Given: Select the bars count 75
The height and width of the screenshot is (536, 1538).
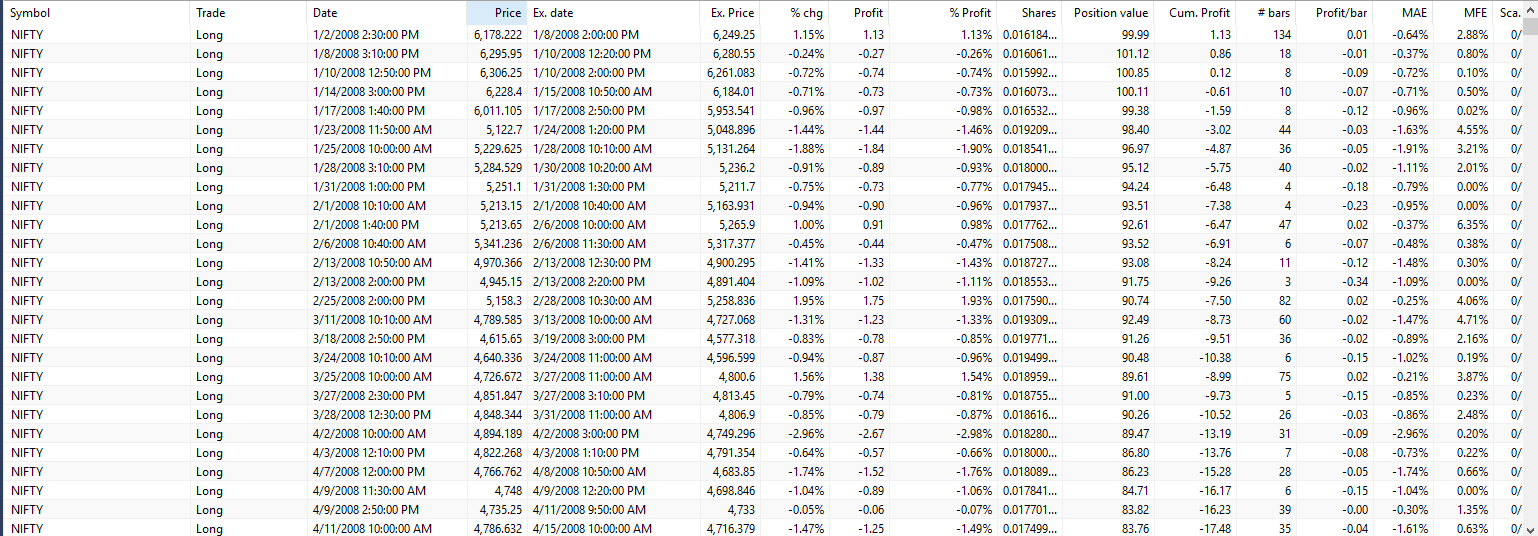Looking at the screenshot, I should tap(1285, 377).
